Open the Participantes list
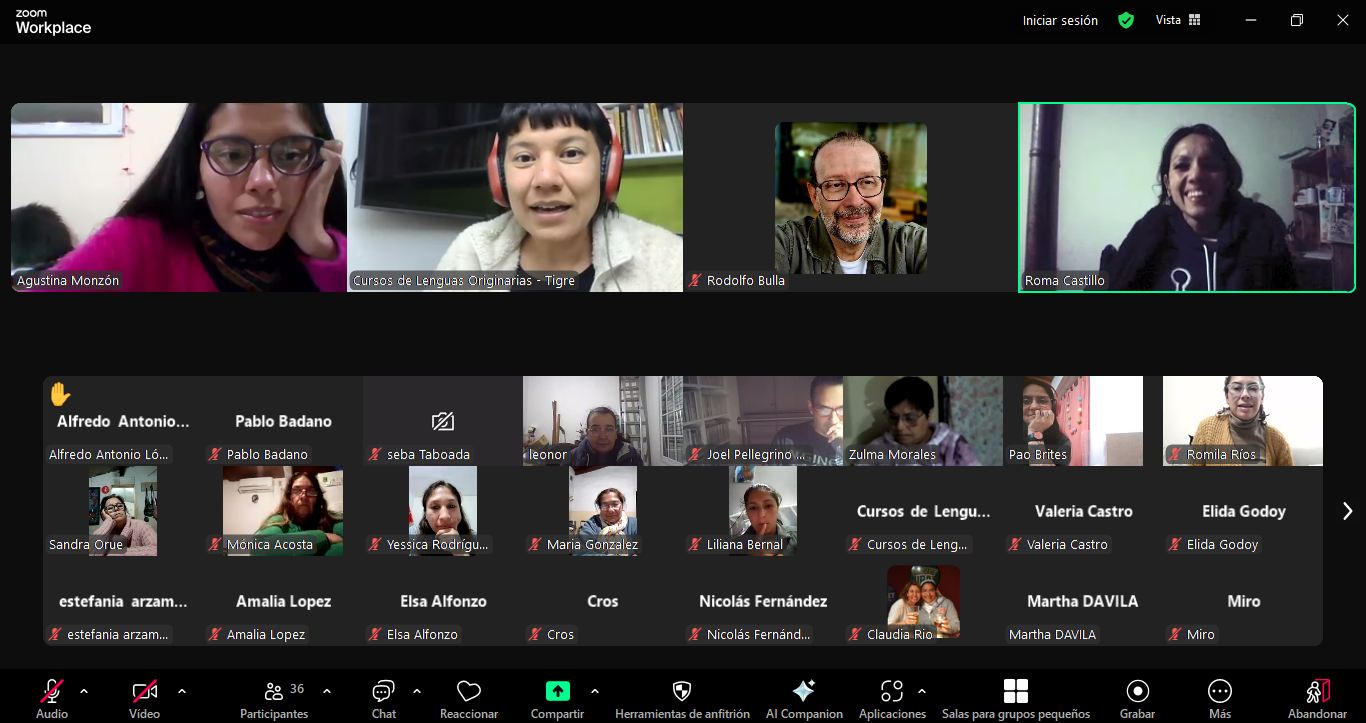Screen dimensions: 1366x723 tap(274, 697)
